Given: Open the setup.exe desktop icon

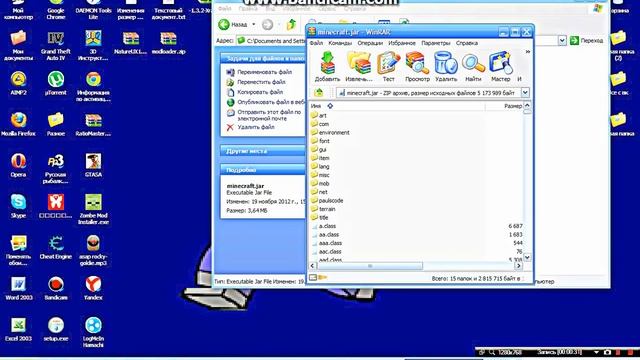Looking at the screenshot, I should [56, 329].
